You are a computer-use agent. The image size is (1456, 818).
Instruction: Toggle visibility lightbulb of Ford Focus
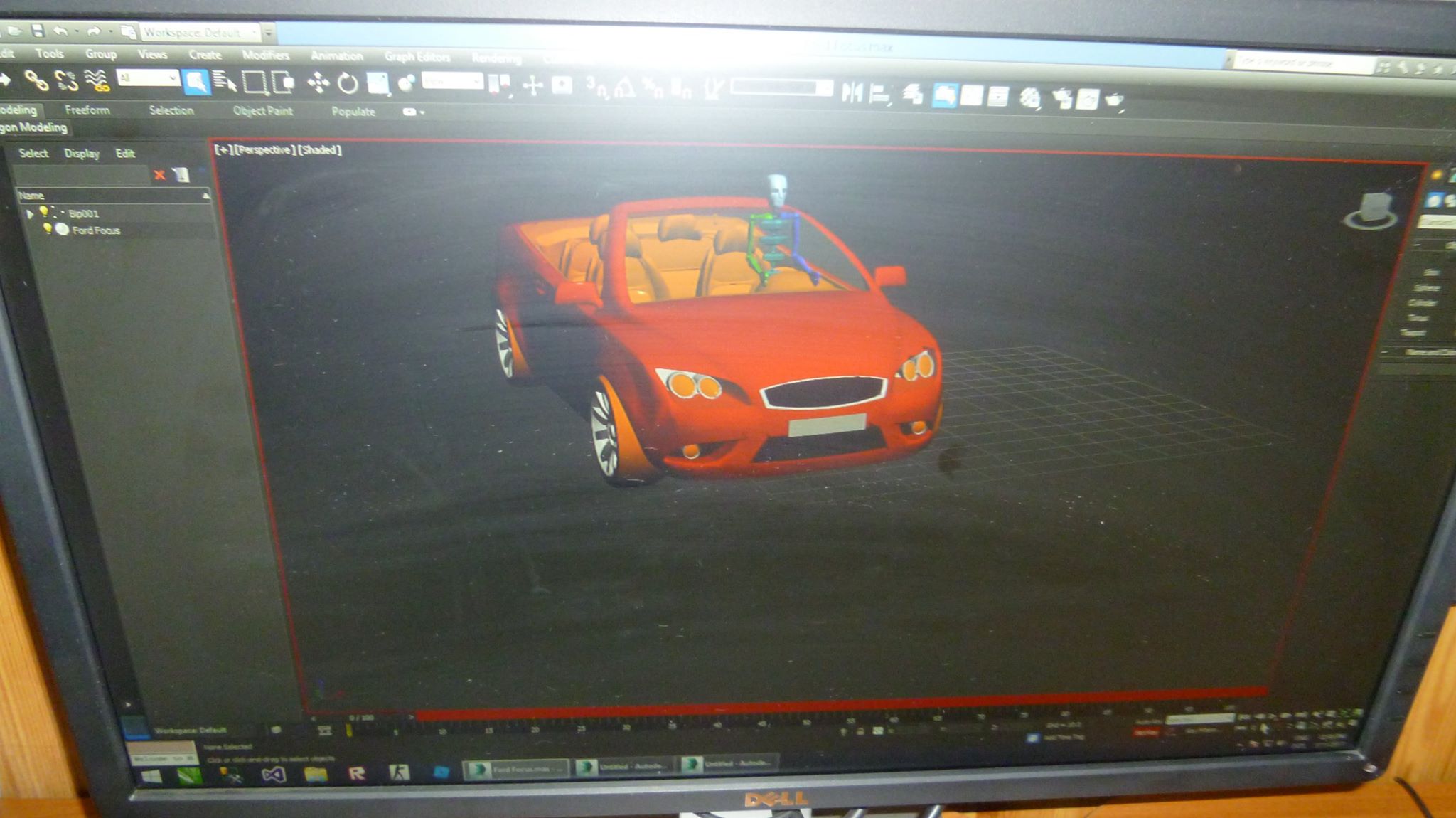[47, 229]
